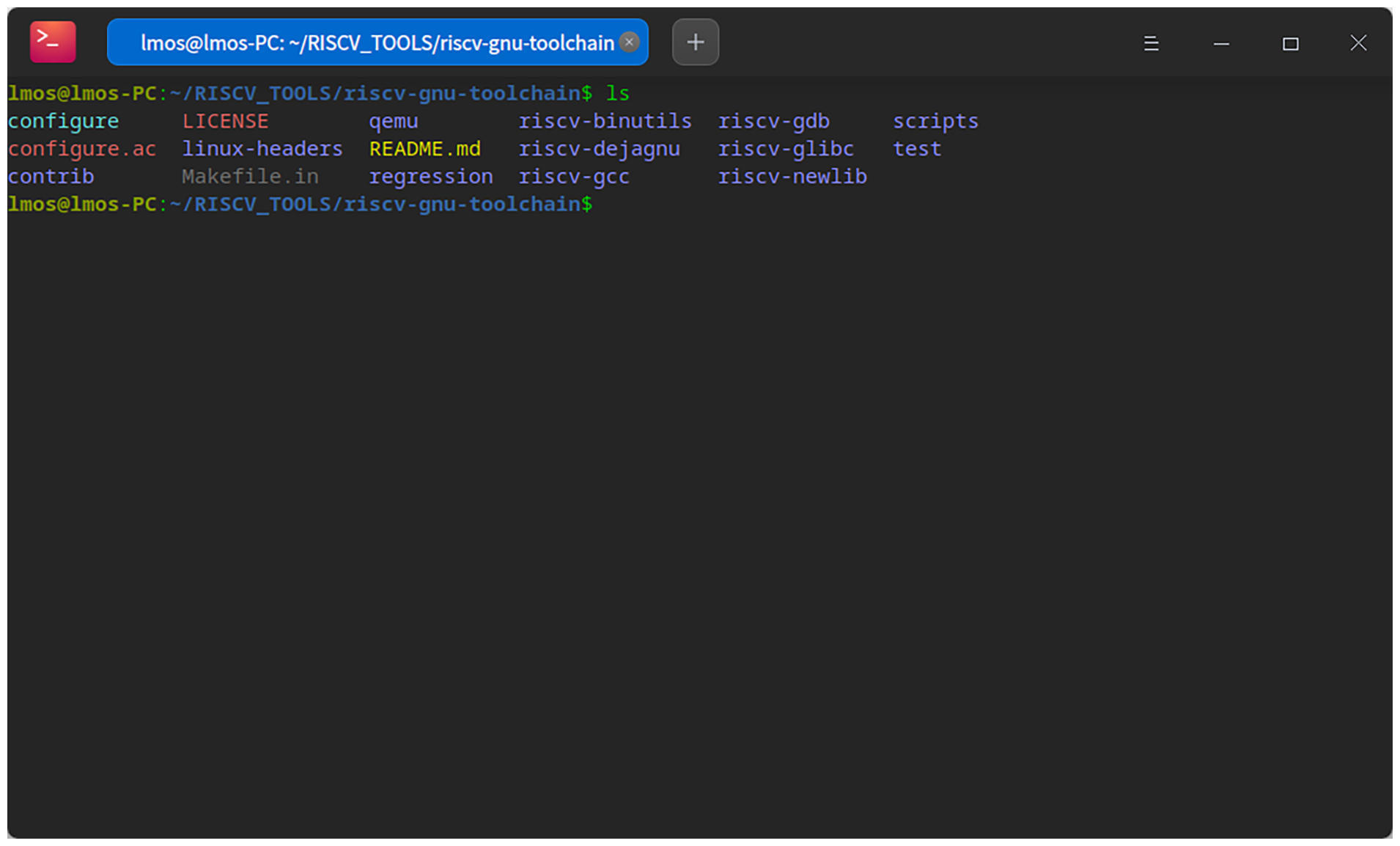Click the linux-headers directory name
This screenshot has width=1400, height=846.
coord(262,149)
